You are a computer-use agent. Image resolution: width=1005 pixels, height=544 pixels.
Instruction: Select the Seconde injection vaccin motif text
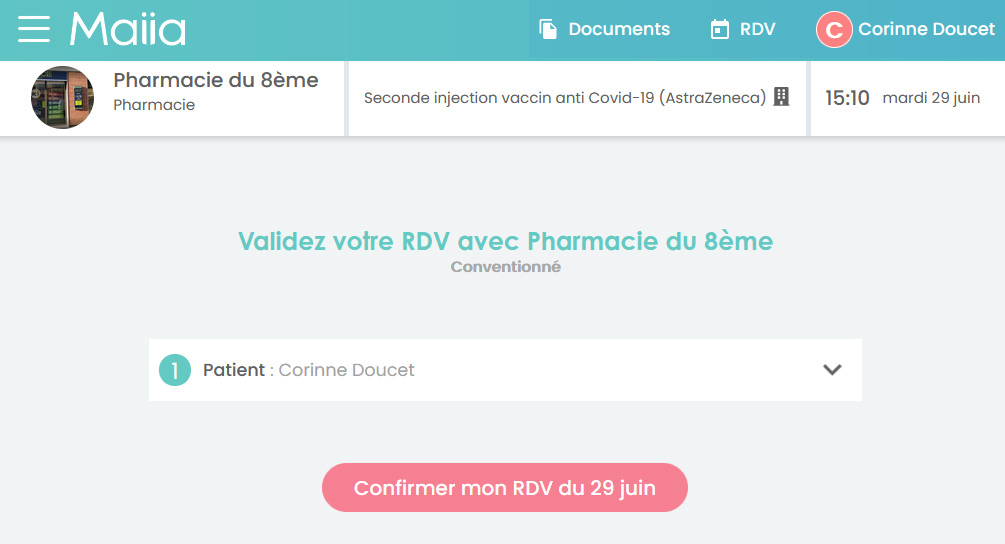click(565, 97)
